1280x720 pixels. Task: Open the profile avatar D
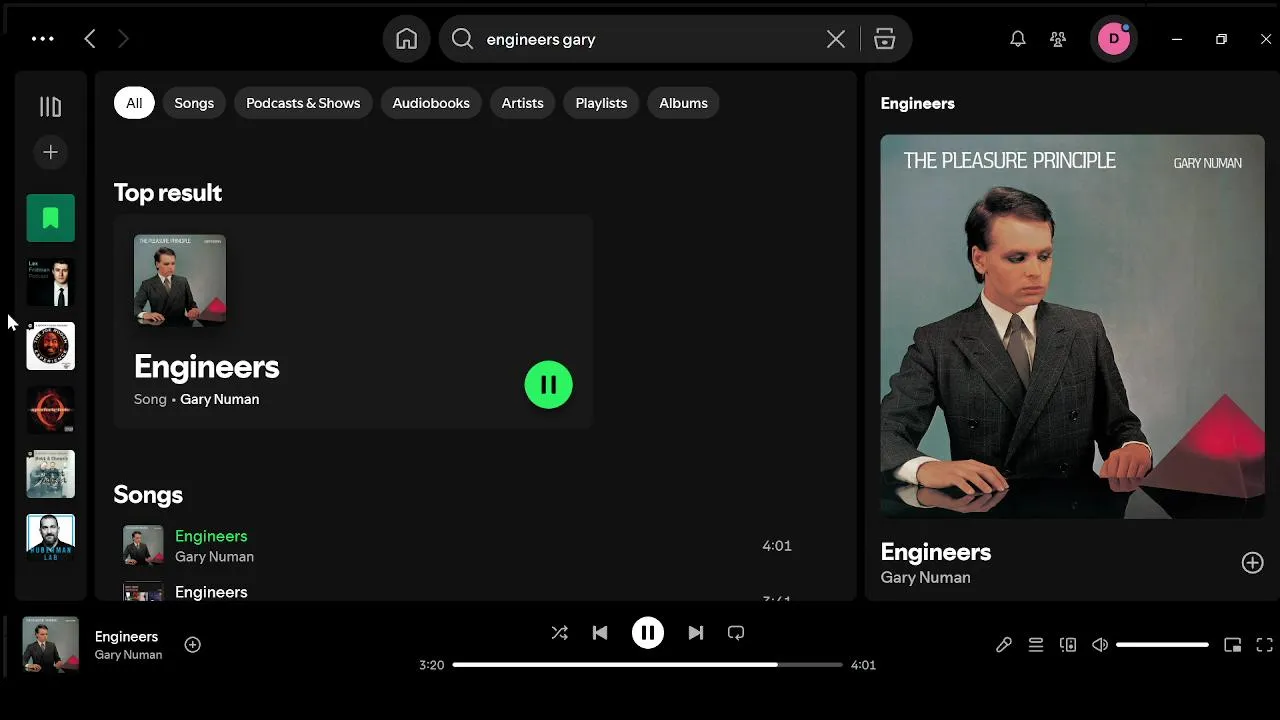pos(1114,39)
